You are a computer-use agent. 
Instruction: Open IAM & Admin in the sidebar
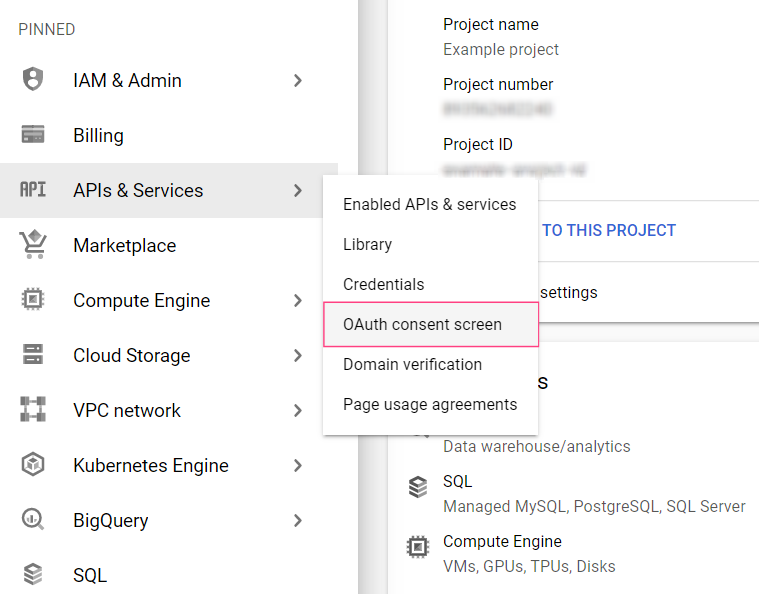(127, 80)
